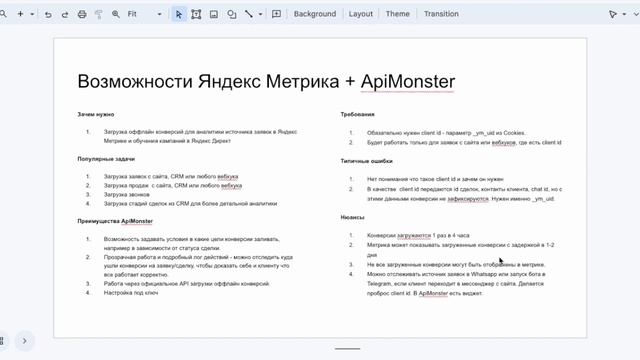Open the Fit zoom level dropdown
This screenshot has height=360, width=640.
144,14
